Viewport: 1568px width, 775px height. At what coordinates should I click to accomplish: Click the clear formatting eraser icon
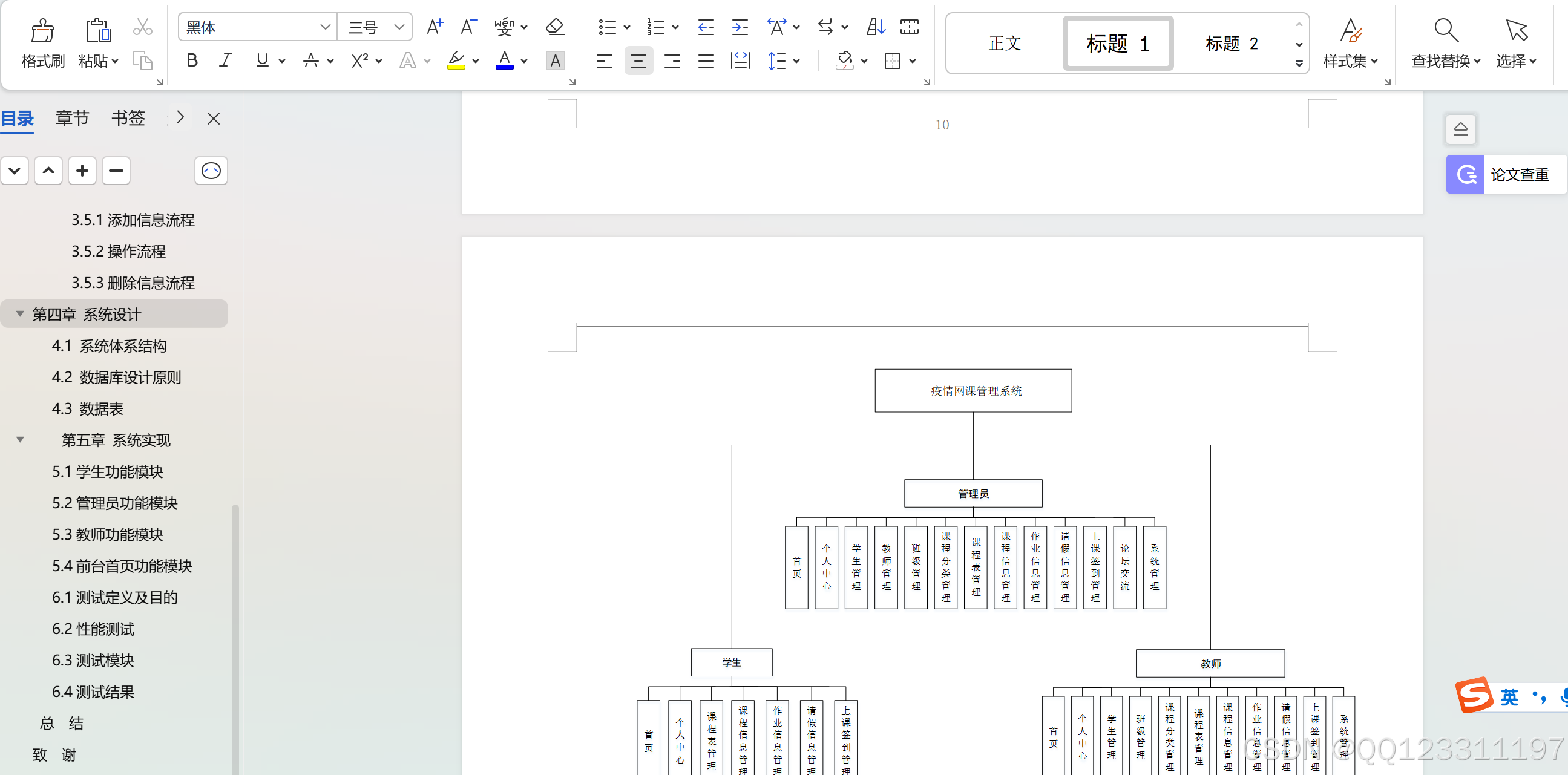coord(554,27)
